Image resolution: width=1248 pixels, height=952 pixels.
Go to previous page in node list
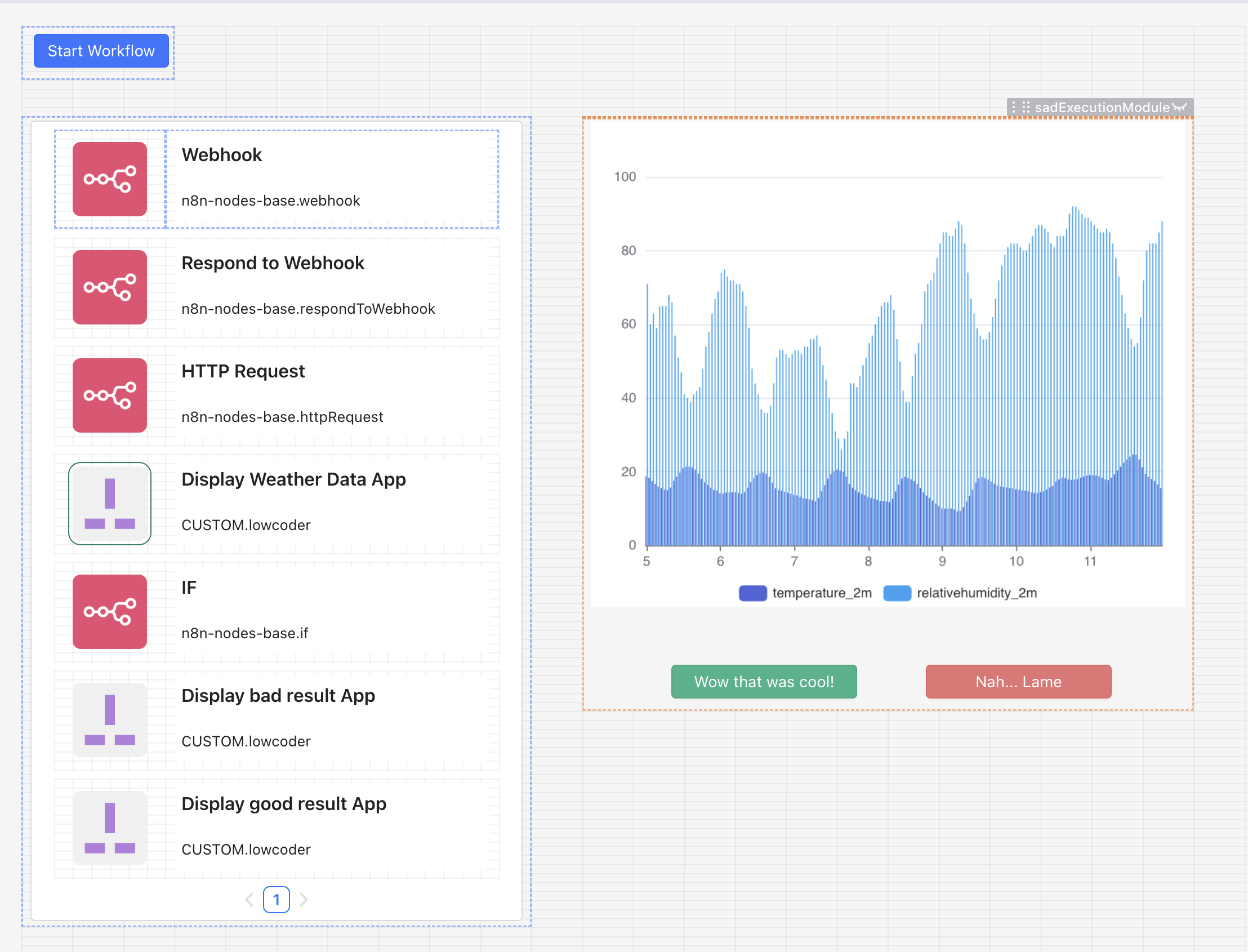pyautogui.click(x=249, y=899)
